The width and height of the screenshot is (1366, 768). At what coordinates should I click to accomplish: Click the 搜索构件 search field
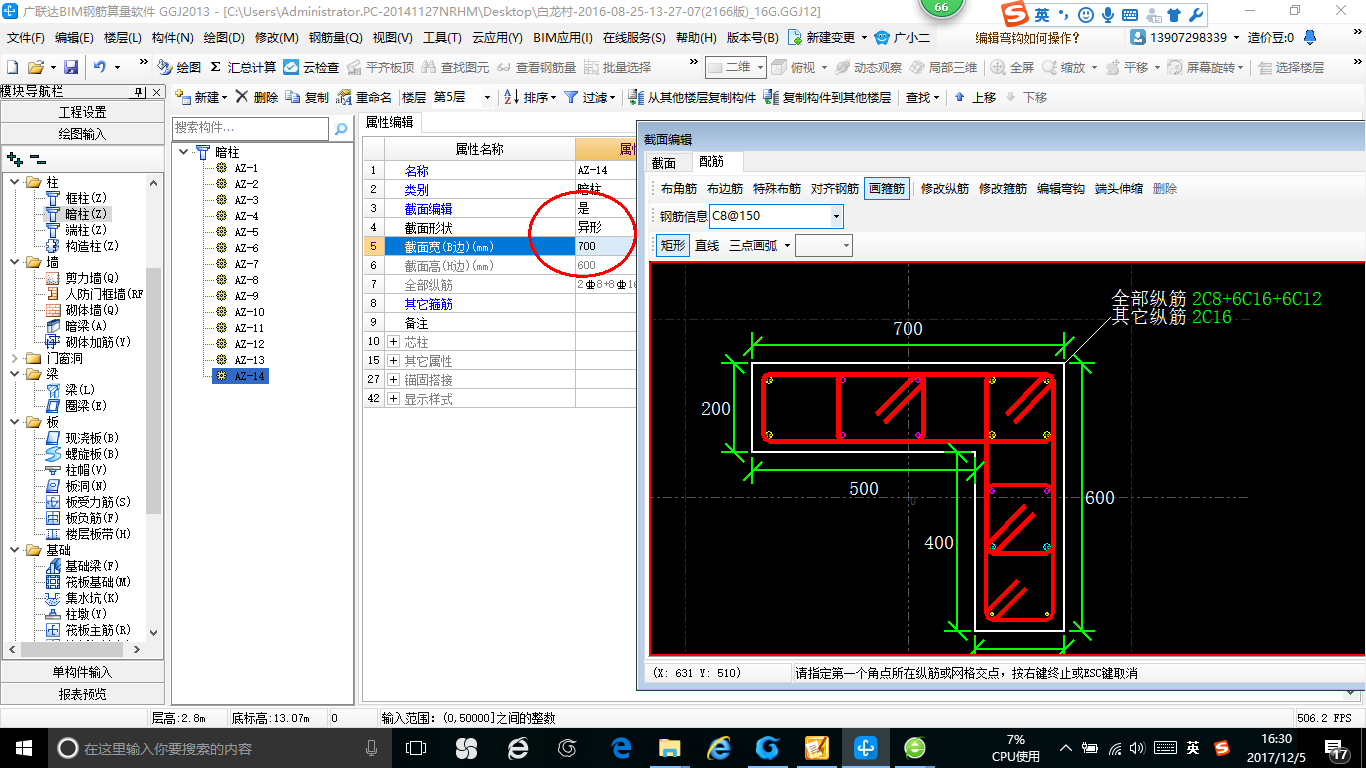pos(250,128)
